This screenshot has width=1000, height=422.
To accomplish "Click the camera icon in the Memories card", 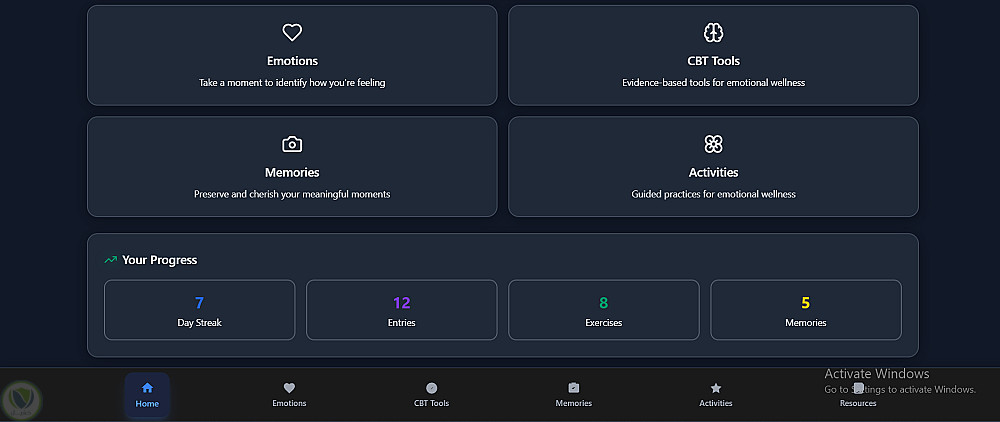I will (292, 144).
